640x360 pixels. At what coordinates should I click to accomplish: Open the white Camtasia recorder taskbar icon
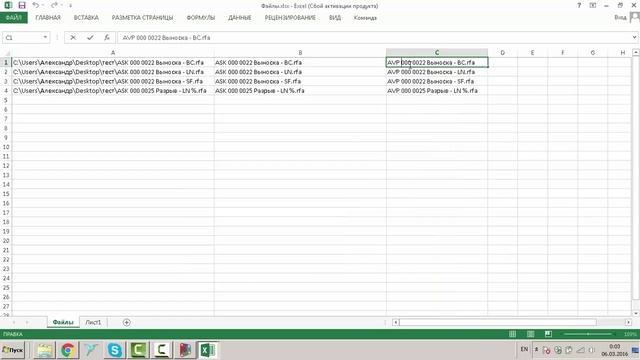coord(162,350)
